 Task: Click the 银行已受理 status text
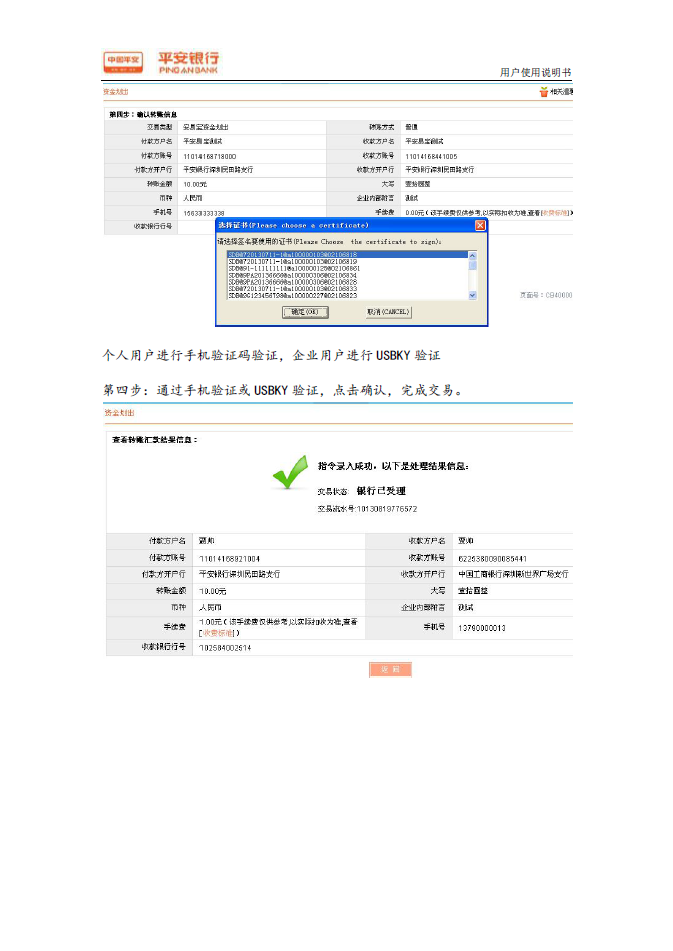[381, 491]
